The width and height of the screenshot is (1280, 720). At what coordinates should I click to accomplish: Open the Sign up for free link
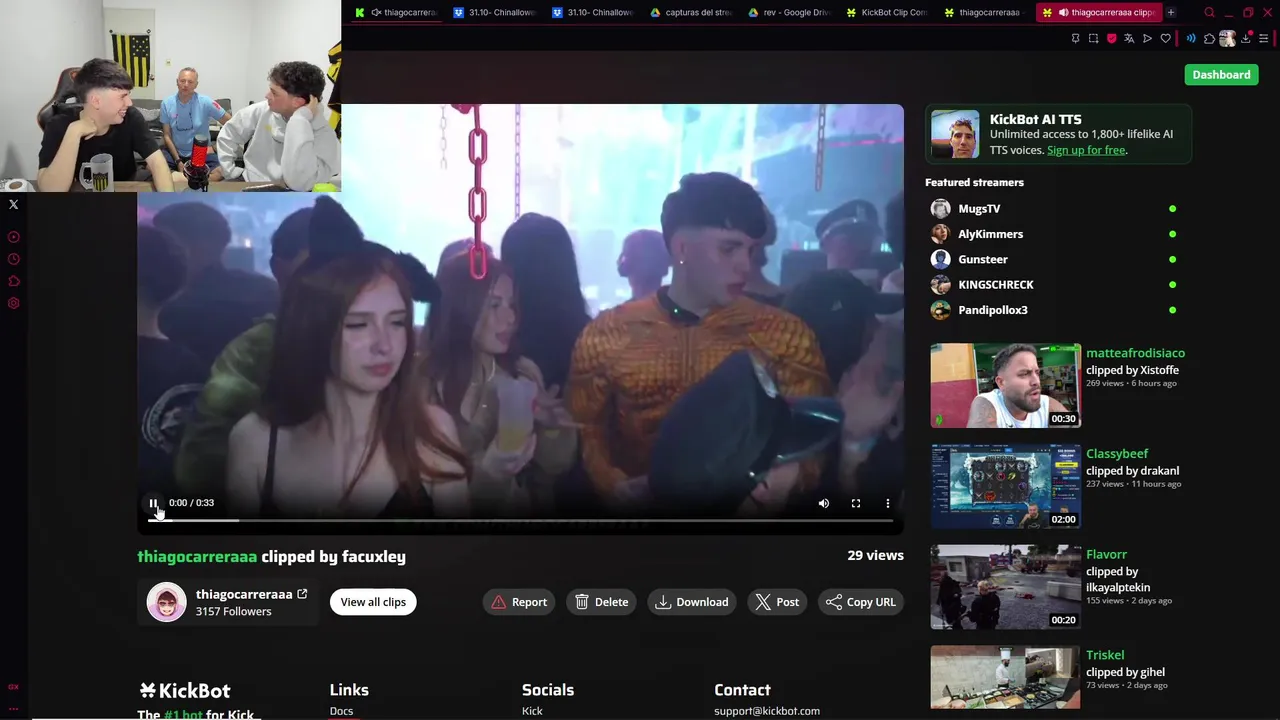coord(1086,150)
